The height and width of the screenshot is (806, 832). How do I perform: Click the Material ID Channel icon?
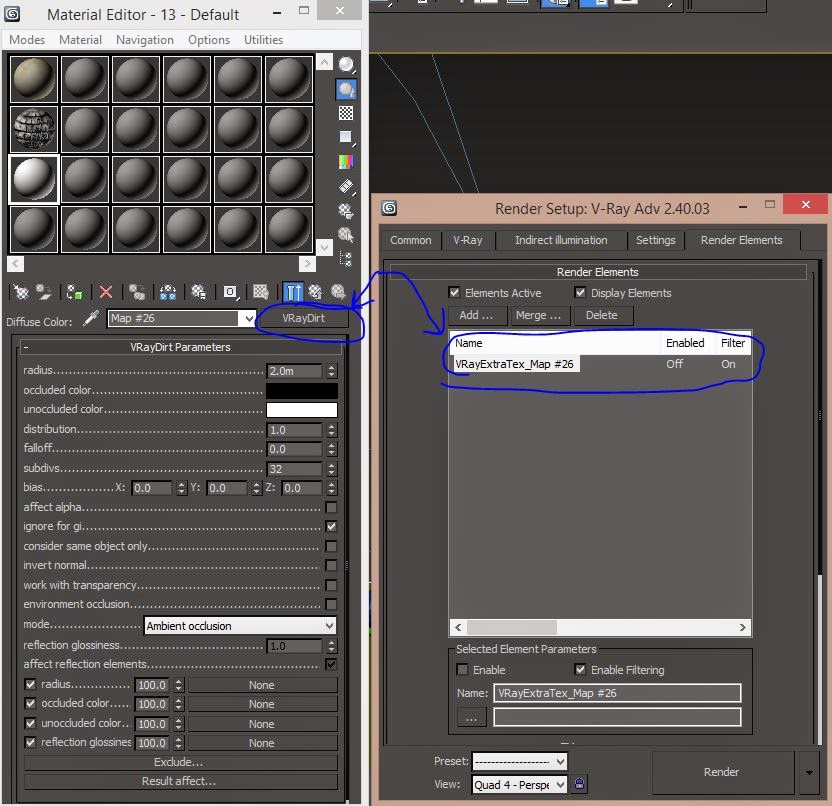coord(230,292)
